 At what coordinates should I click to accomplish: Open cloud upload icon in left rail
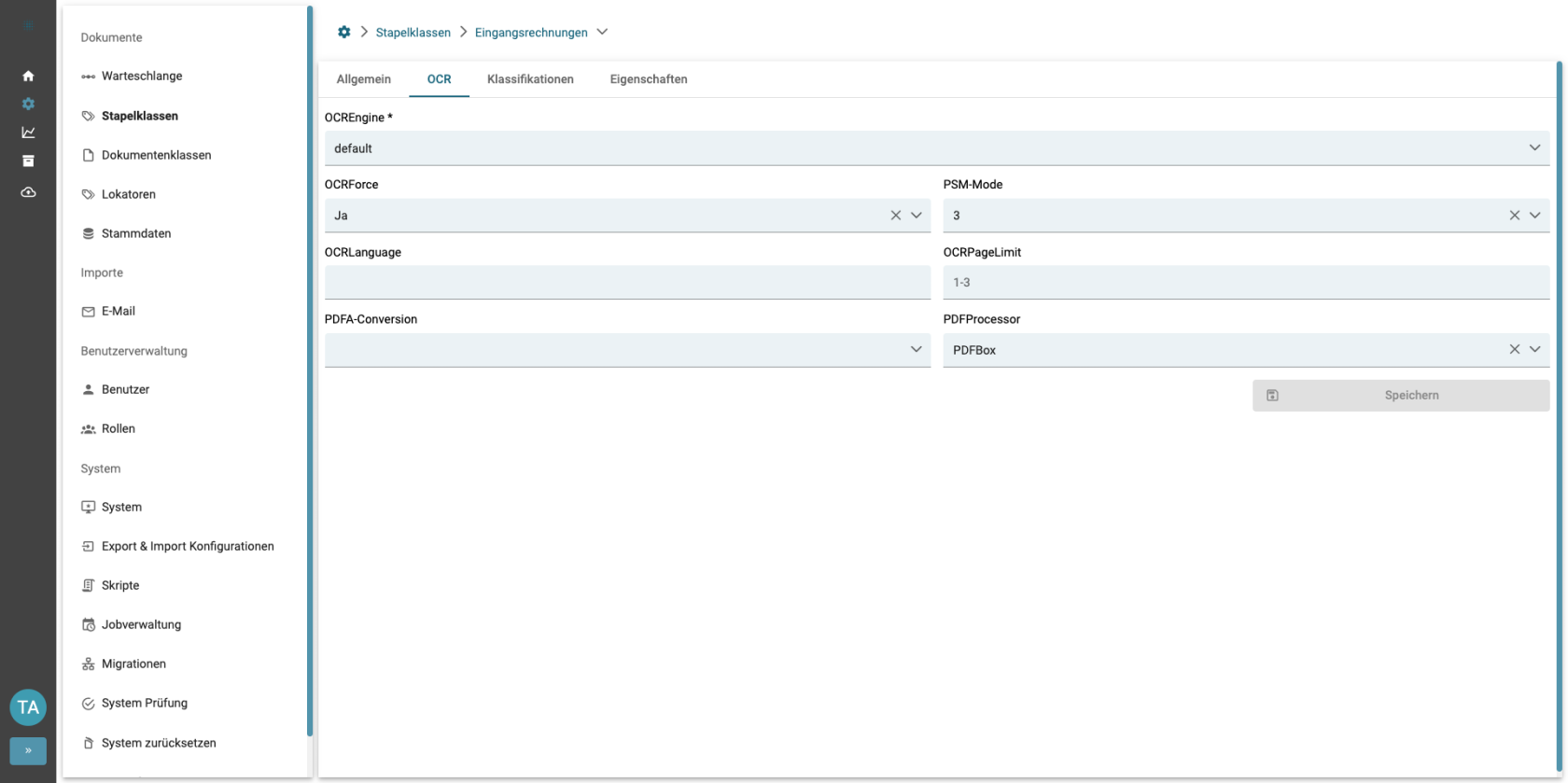point(28,192)
